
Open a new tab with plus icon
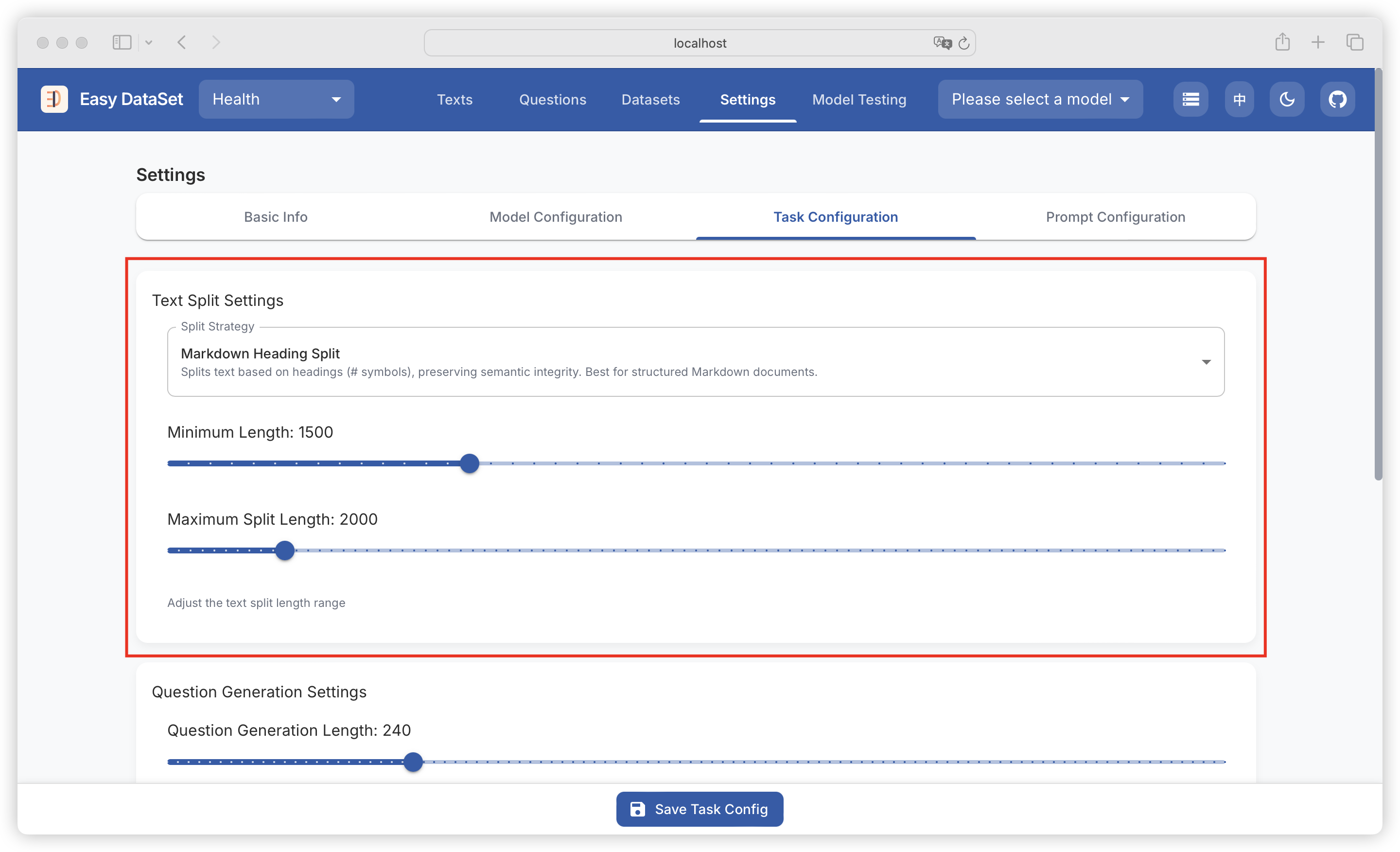coord(1318,42)
